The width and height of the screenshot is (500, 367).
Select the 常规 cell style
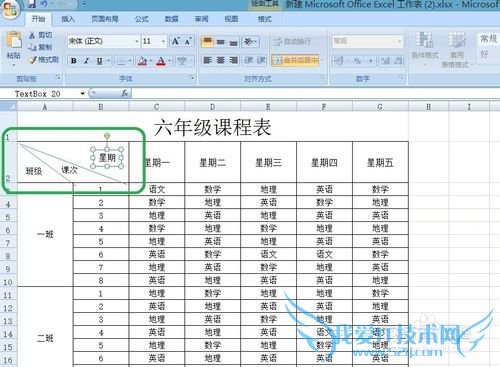coord(489,39)
